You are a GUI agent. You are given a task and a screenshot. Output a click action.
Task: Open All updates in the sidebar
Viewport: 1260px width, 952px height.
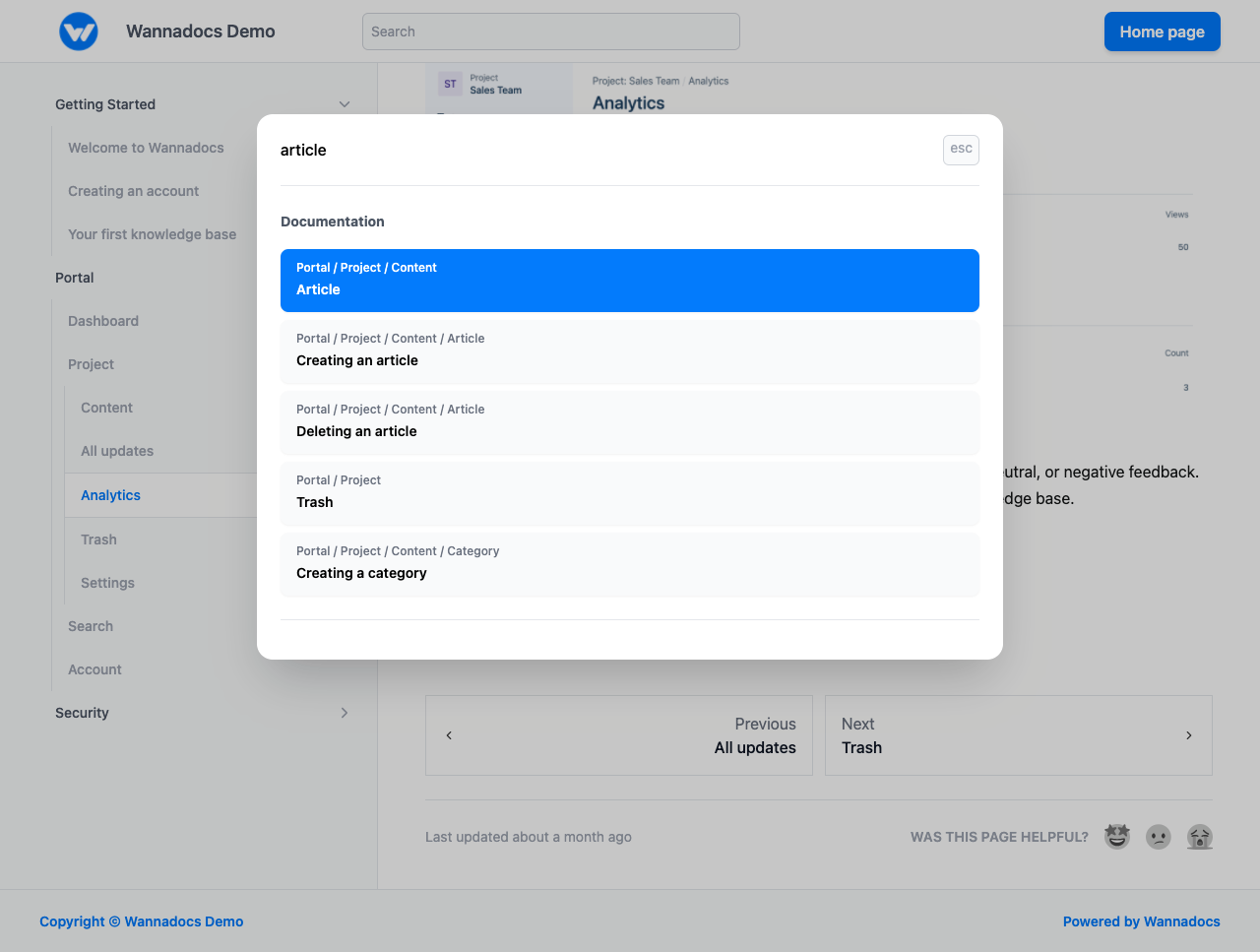coord(117,451)
